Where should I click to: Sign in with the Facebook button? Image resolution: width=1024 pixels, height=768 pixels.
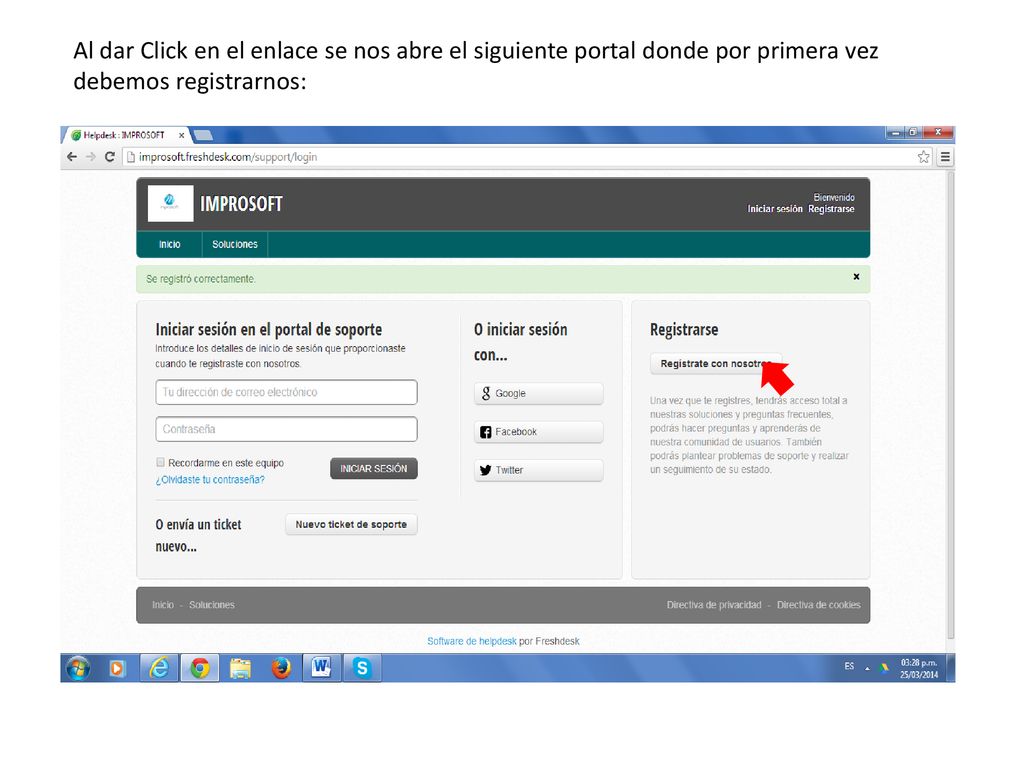click(x=538, y=432)
